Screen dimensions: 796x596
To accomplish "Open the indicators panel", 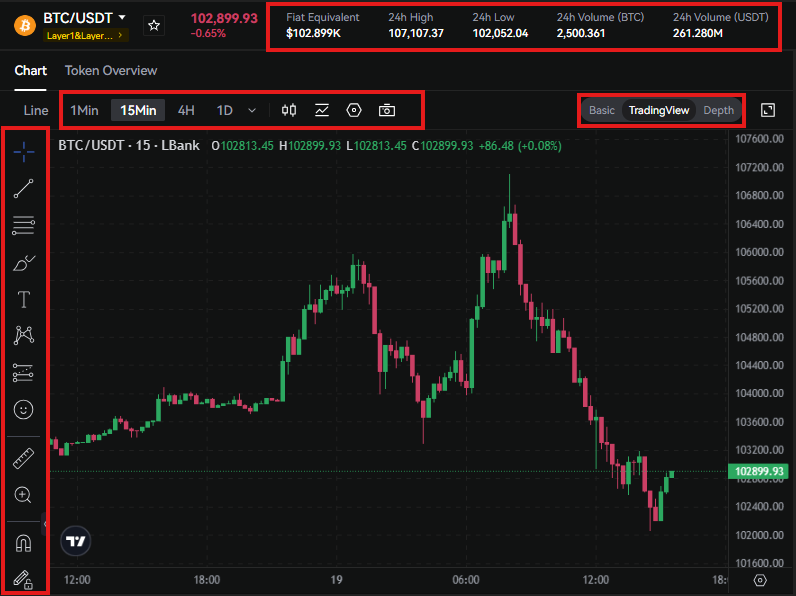I will coord(322,110).
